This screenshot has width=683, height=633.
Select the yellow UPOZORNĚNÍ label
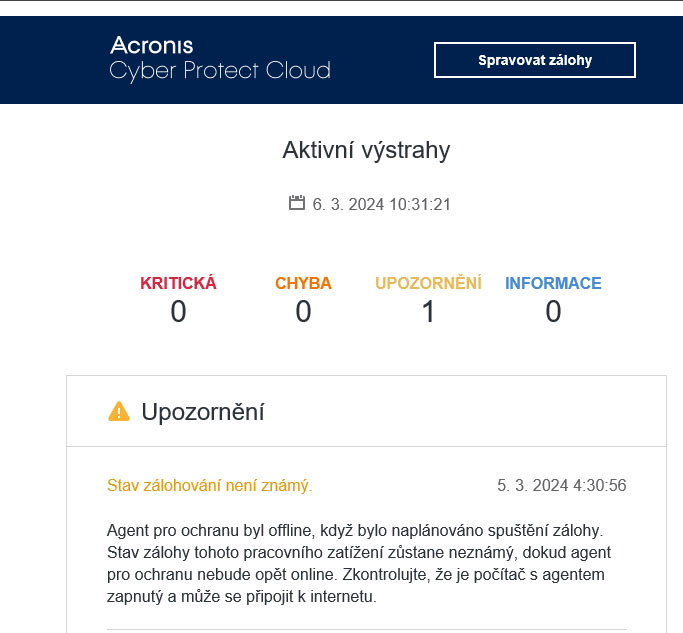[x=428, y=283]
